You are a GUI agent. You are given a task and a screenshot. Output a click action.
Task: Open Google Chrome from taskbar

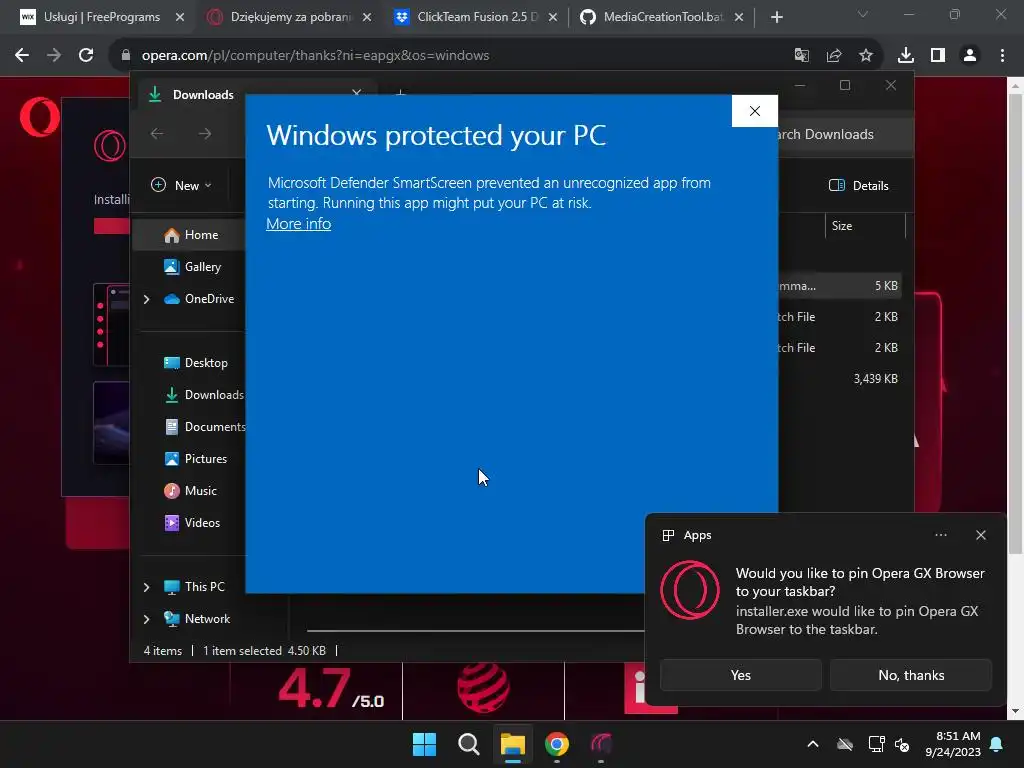coord(557,744)
